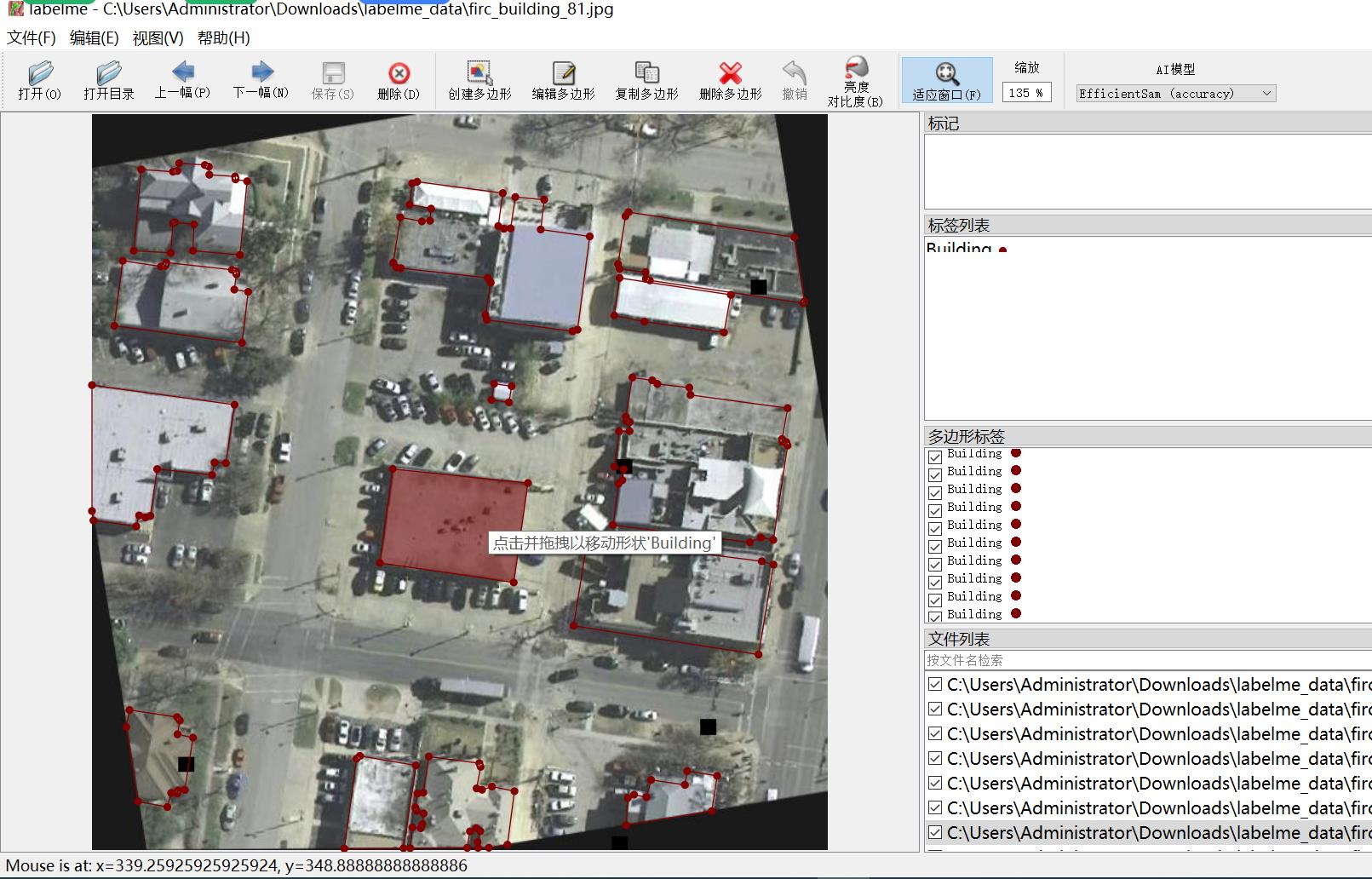Open the Edit (编辑) menu
Viewport: 1372px width, 879px height.
94,37
